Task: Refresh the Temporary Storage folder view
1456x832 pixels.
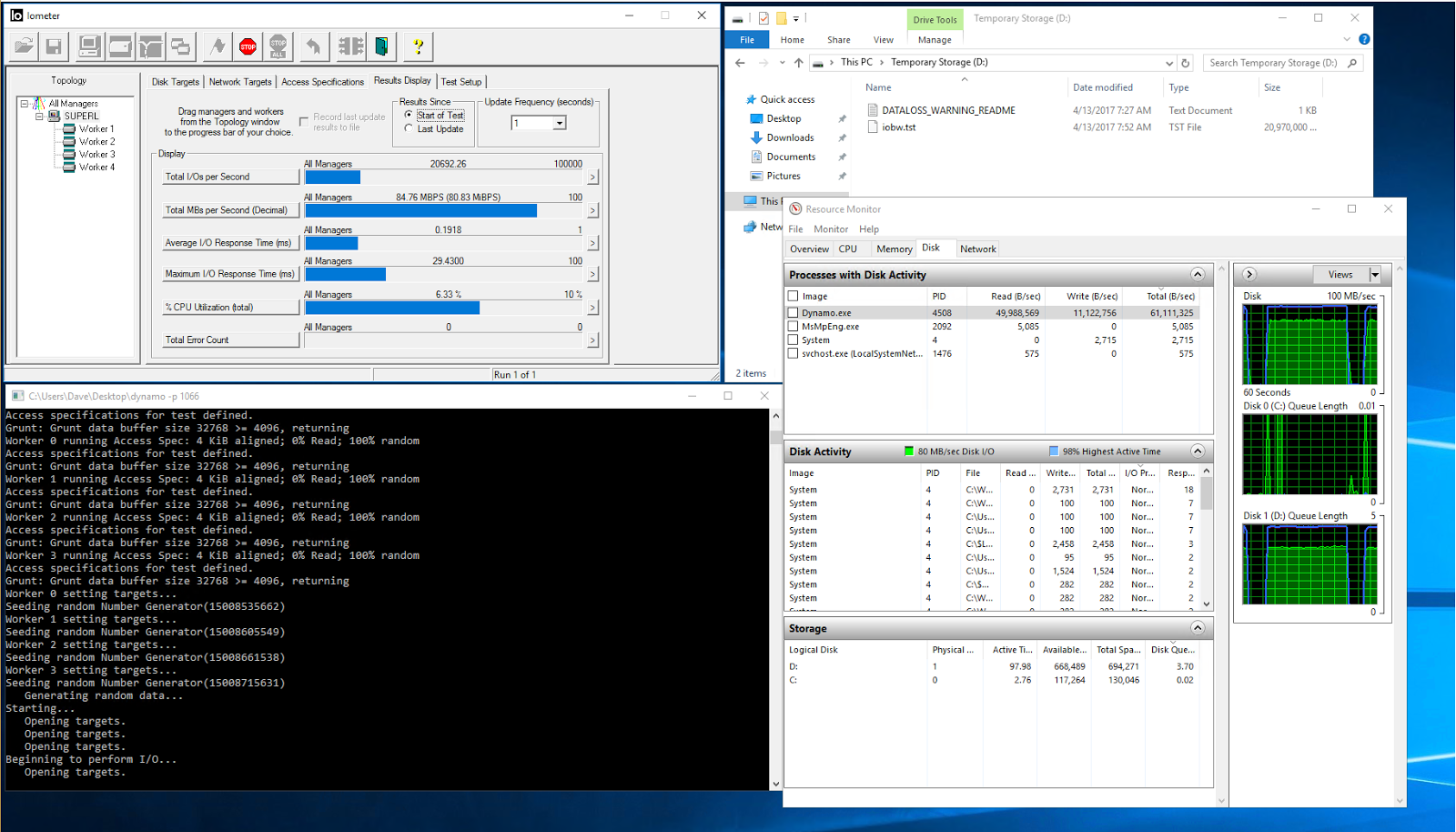Action: pyautogui.click(x=1185, y=63)
